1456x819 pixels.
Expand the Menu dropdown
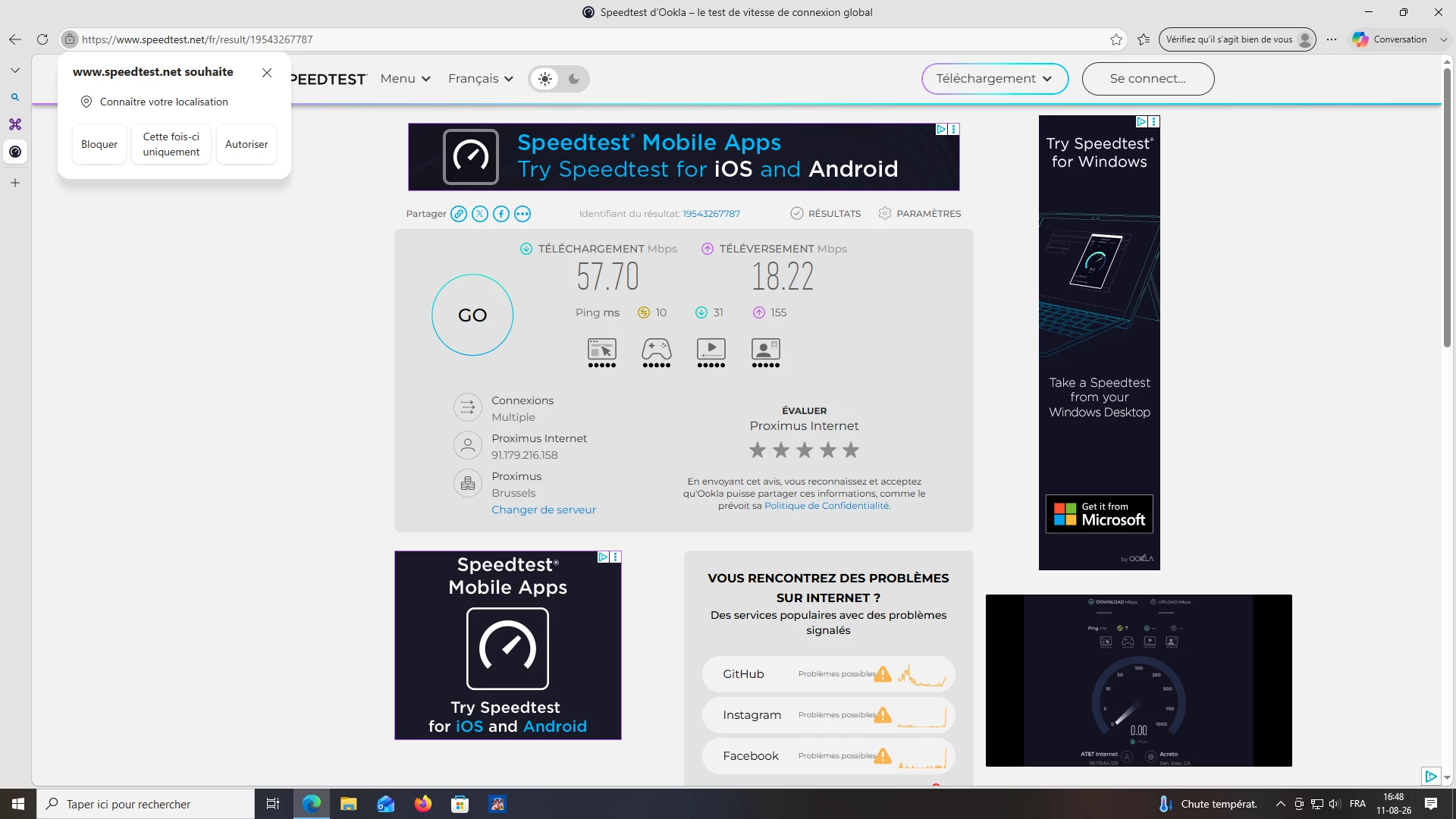coord(406,79)
